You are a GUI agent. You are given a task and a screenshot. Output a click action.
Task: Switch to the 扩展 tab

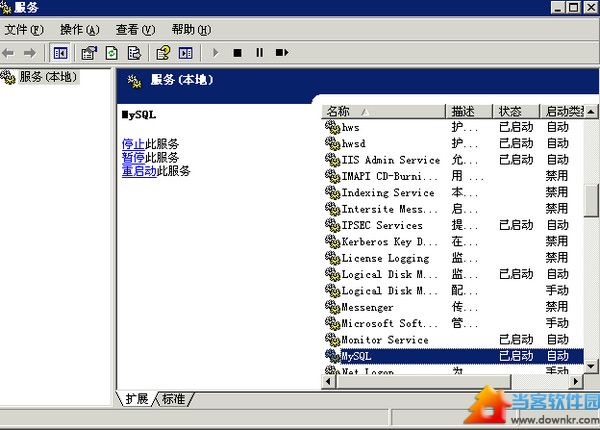click(137, 399)
